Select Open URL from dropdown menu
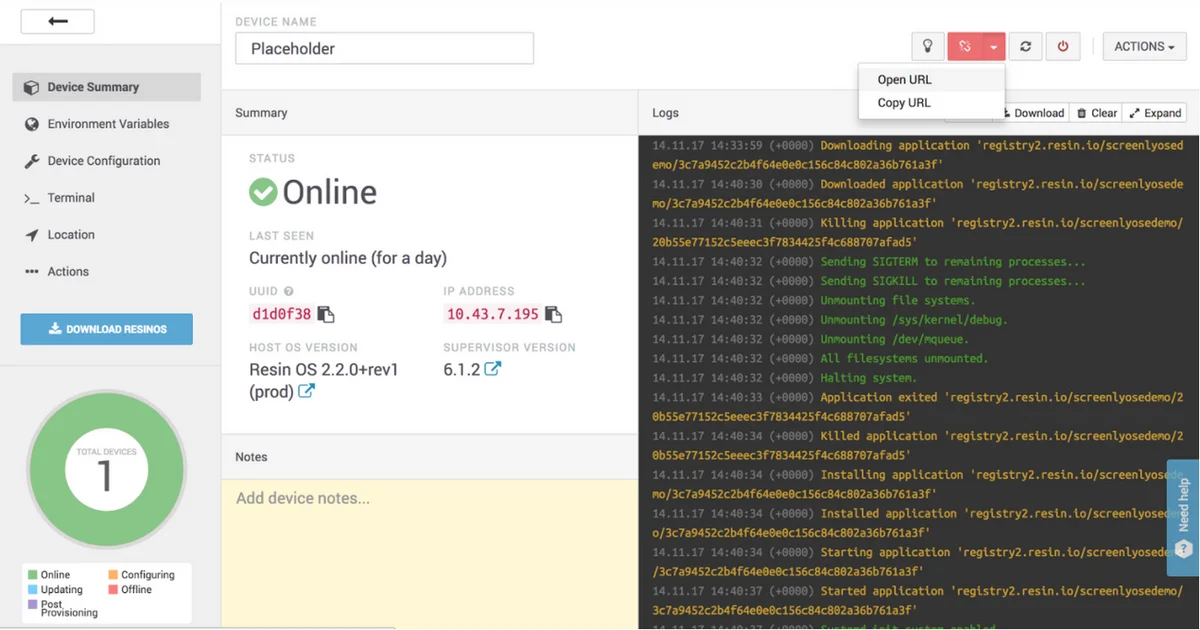The width and height of the screenshot is (1200, 630). pyautogui.click(x=905, y=80)
